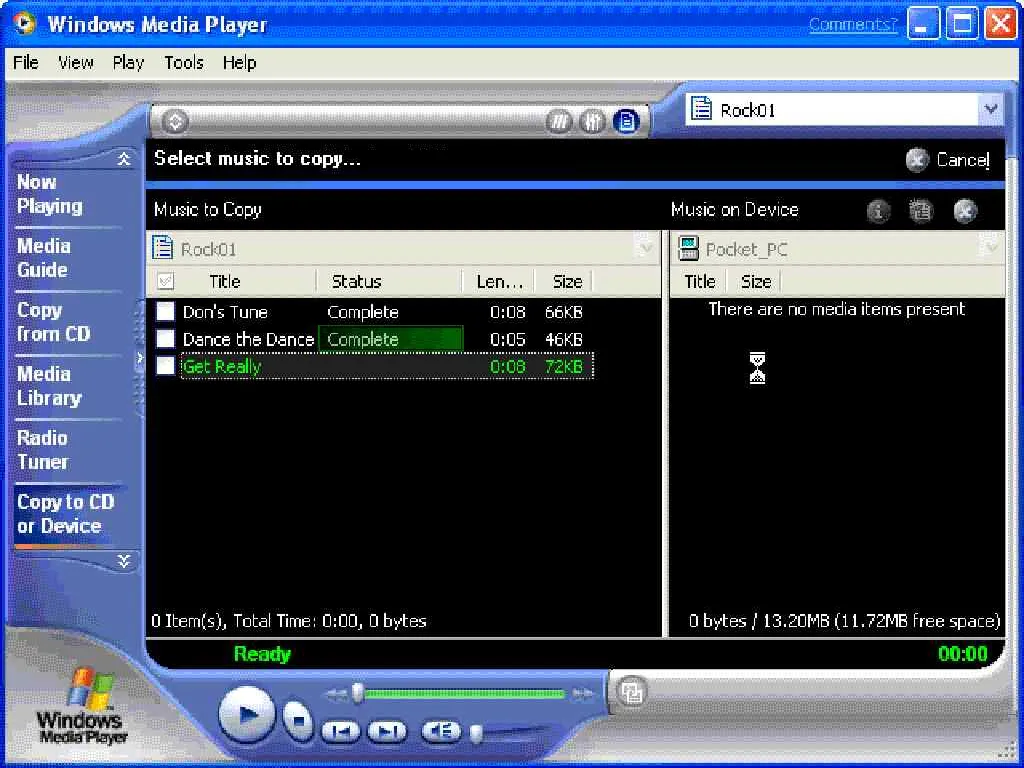Click the seek bar thumb
The width and height of the screenshot is (1024, 768).
(357, 693)
